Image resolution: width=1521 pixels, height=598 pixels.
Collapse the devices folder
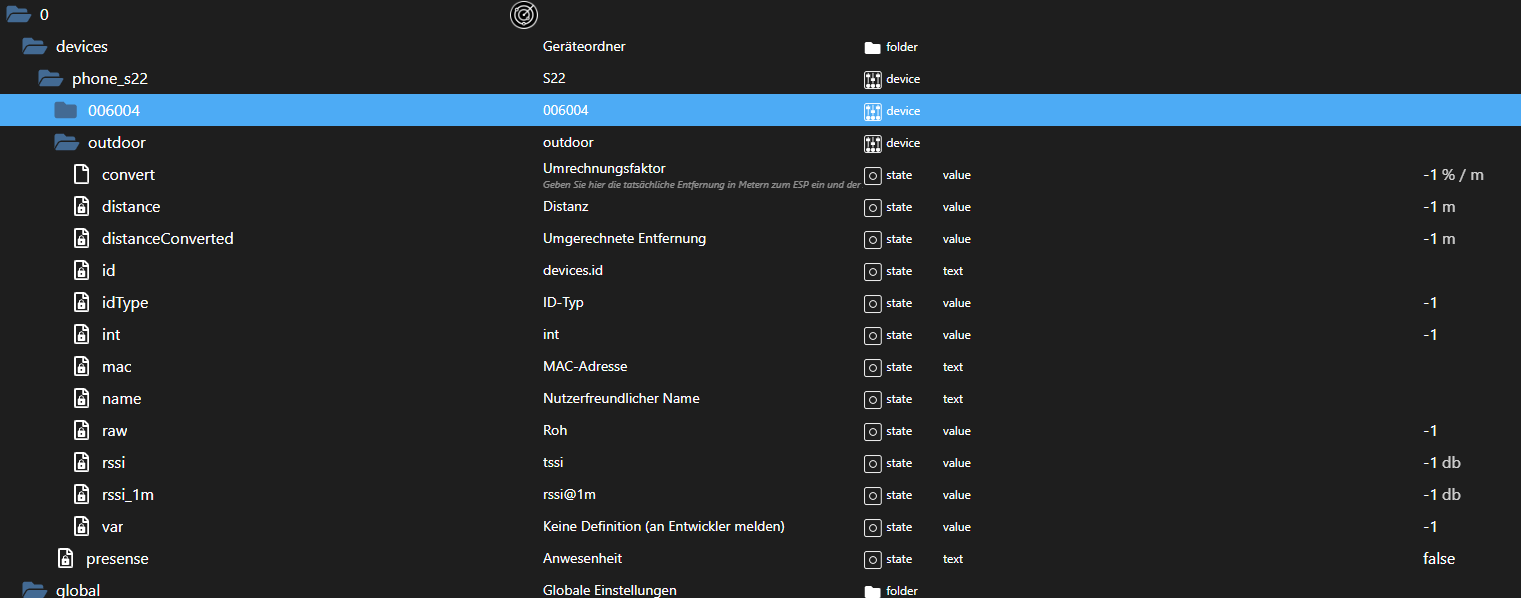pos(35,46)
